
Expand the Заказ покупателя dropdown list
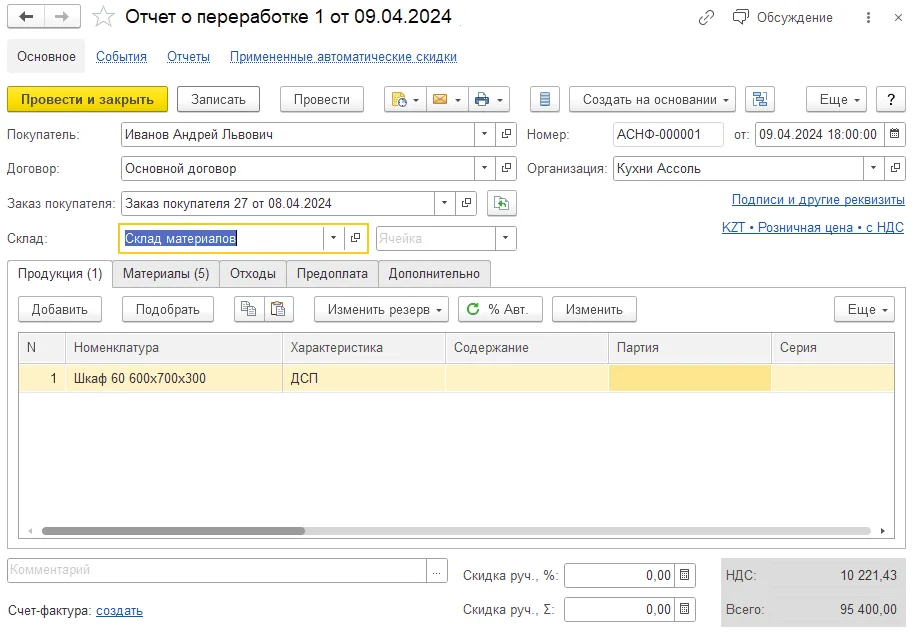pos(444,203)
